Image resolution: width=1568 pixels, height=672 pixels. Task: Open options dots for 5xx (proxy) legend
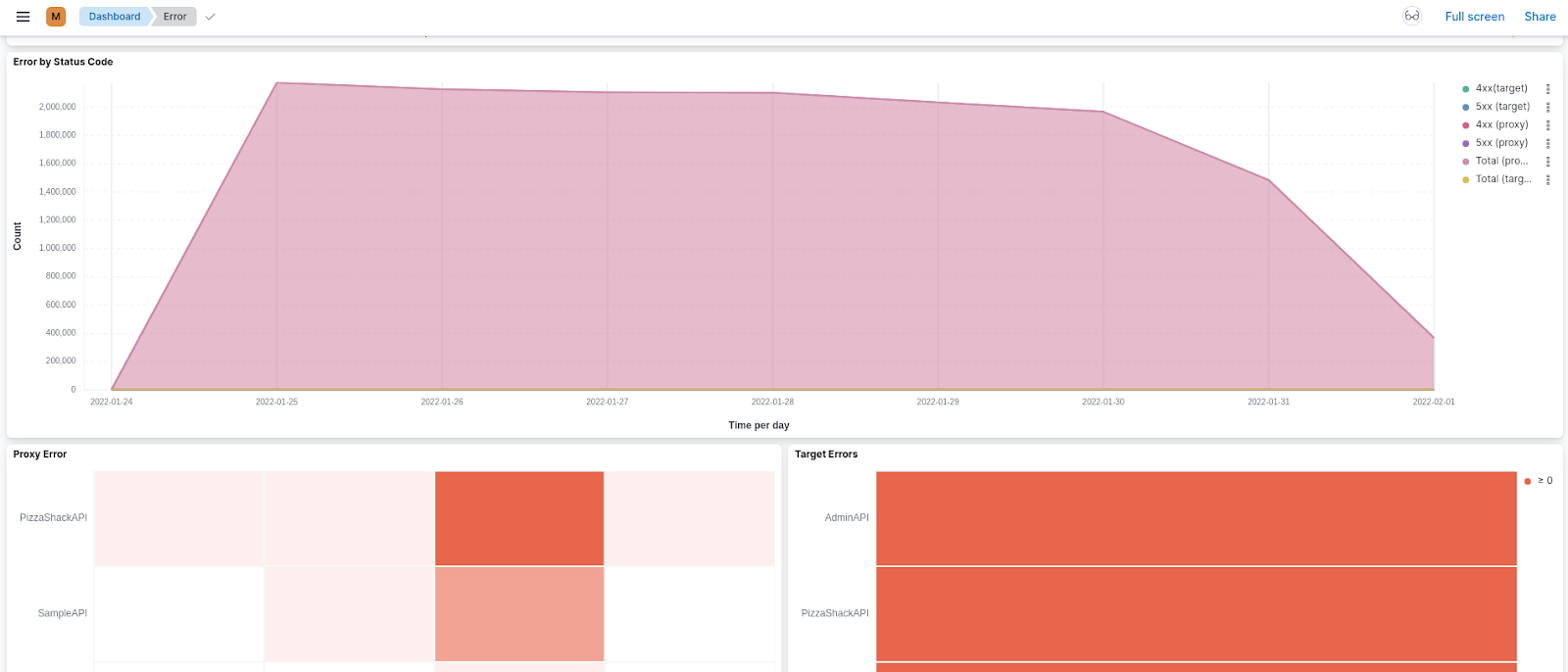pyautogui.click(x=1547, y=143)
